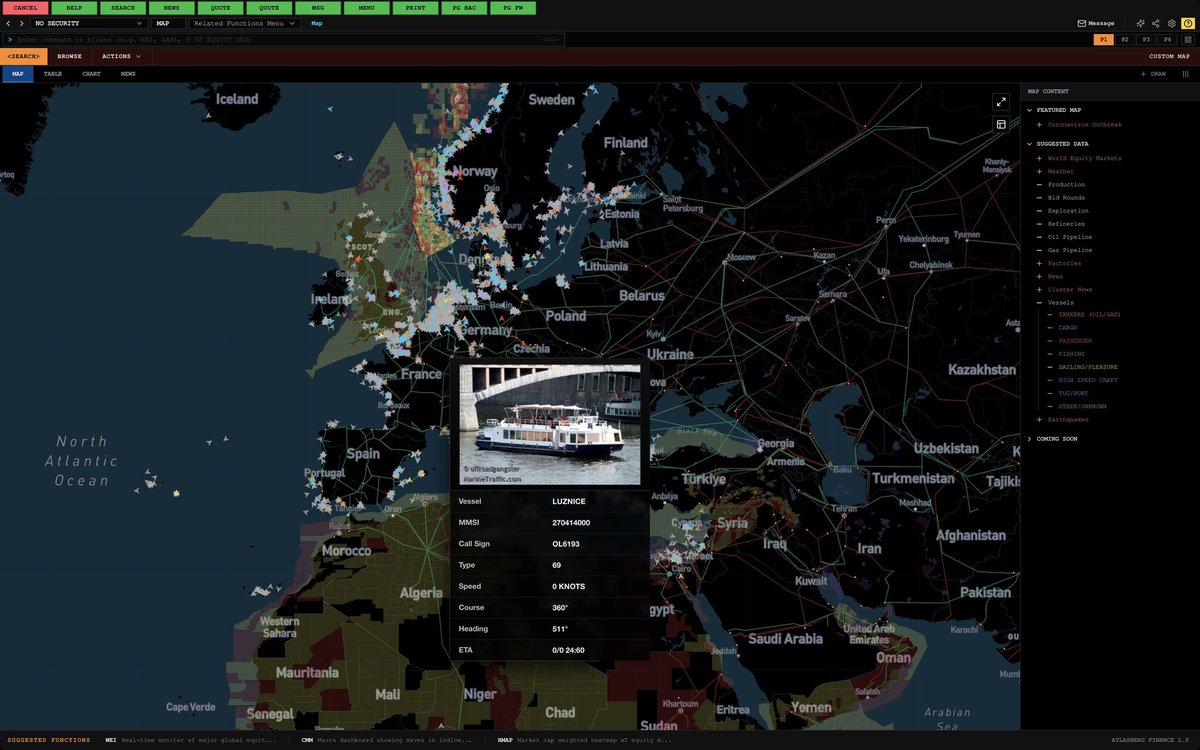Select the MAP view tab
The height and width of the screenshot is (750, 1200).
[x=17, y=74]
